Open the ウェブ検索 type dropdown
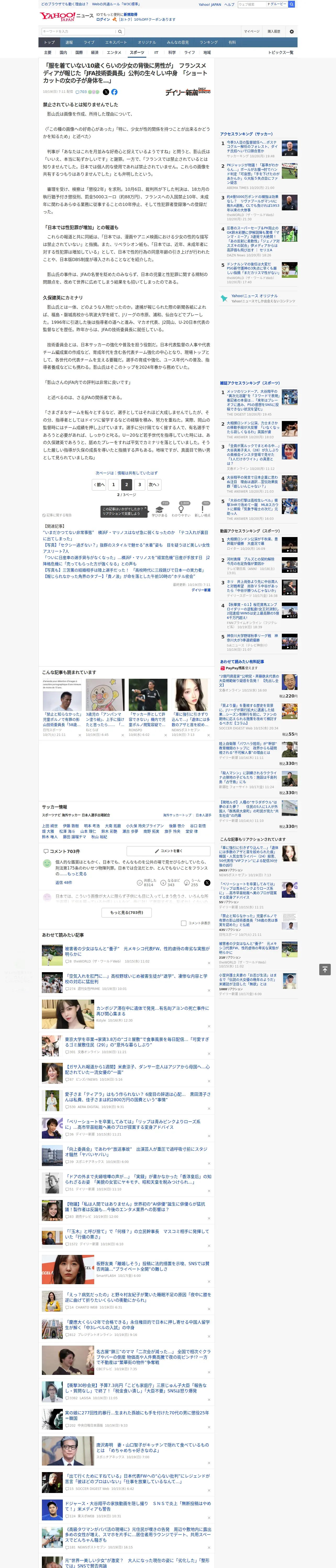This screenshot has width=336, height=1568. click(276, 4)
